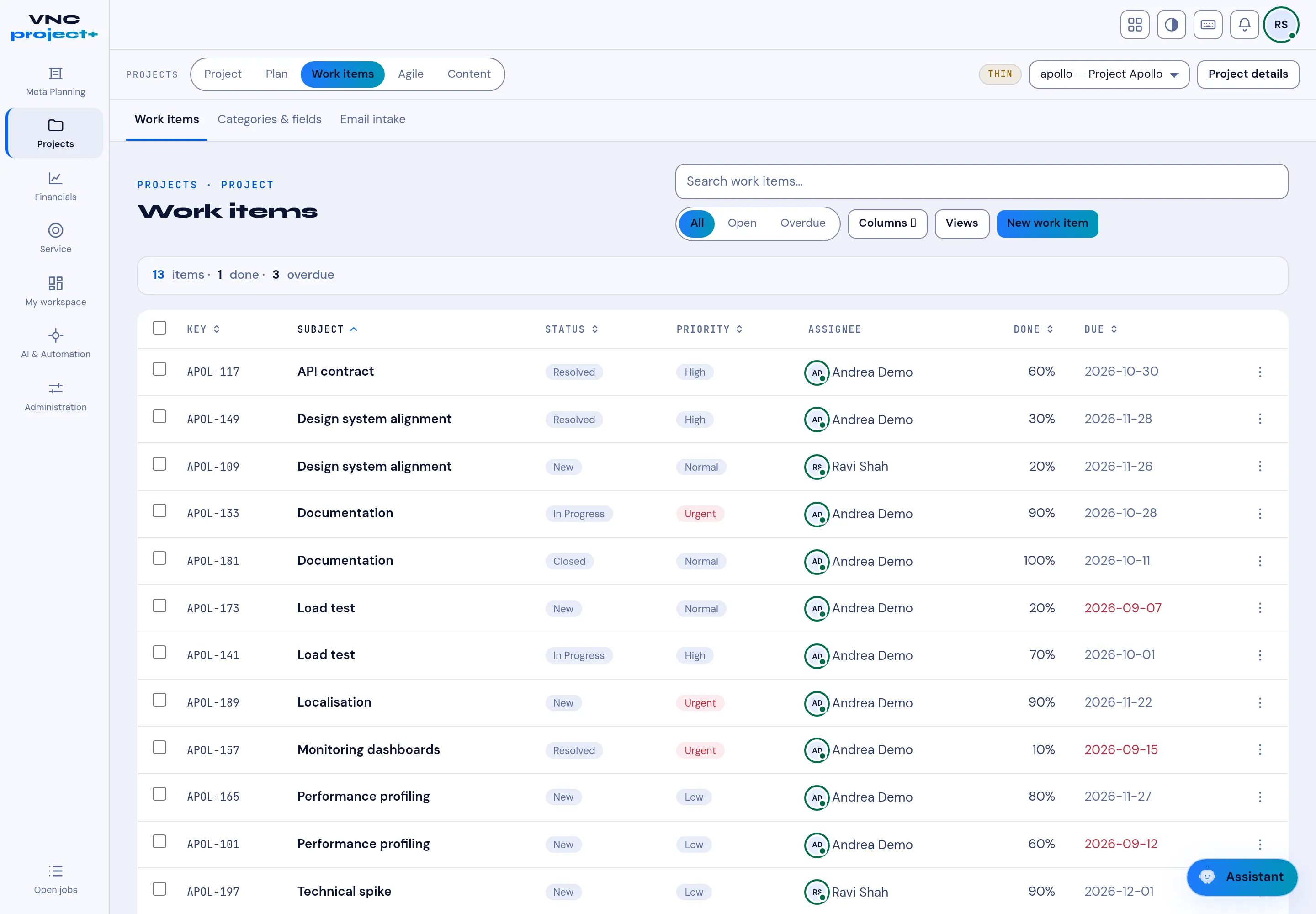Open the Service section icon

[x=55, y=230]
